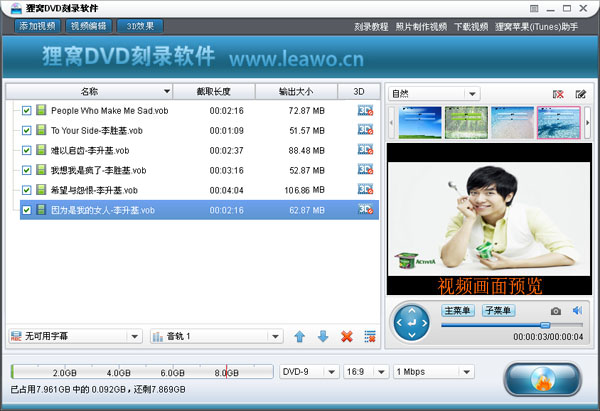Uncheck 希望与怨恨-李升基.vob checkbox

[x=26, y=190]
